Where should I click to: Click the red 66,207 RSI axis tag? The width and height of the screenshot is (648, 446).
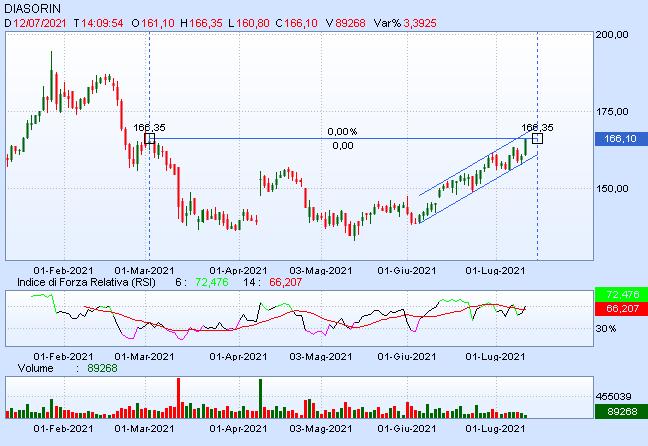[621, 308]
